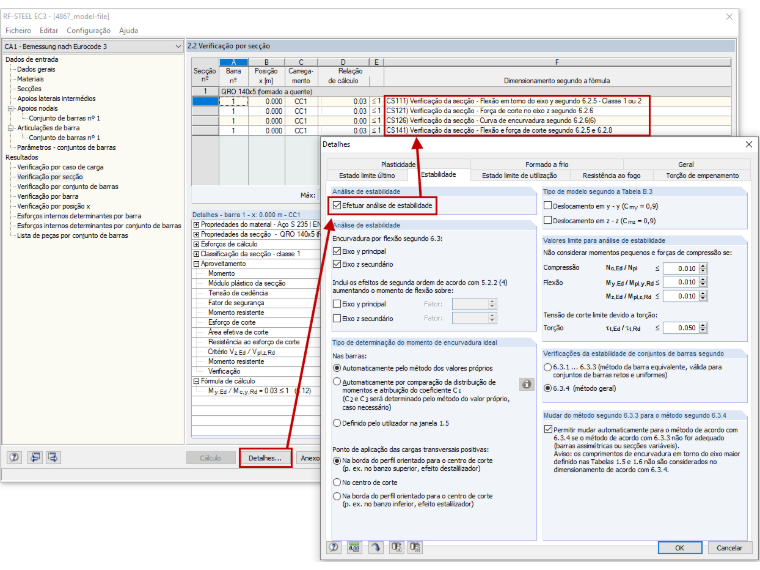Image resolution: width=760 pixels, height=570 pixels.
Task: Click the info icon beside C1 coefficient option
Action: click(526, 384)
